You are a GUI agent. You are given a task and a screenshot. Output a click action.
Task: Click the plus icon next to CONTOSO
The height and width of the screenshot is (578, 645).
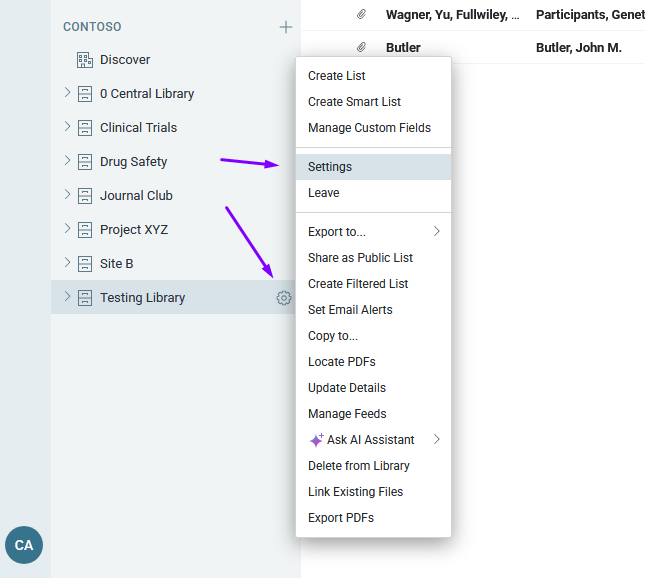[285, 27]
